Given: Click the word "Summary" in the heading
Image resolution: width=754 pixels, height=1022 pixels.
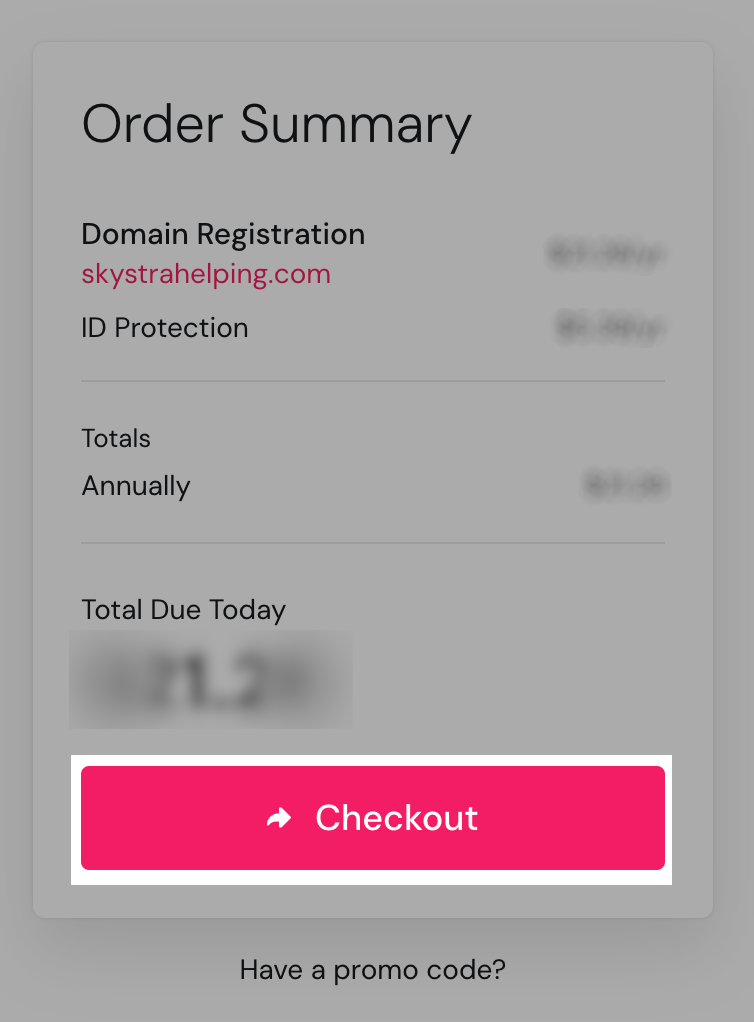Looking at the screenshot, I should [355, 125].
